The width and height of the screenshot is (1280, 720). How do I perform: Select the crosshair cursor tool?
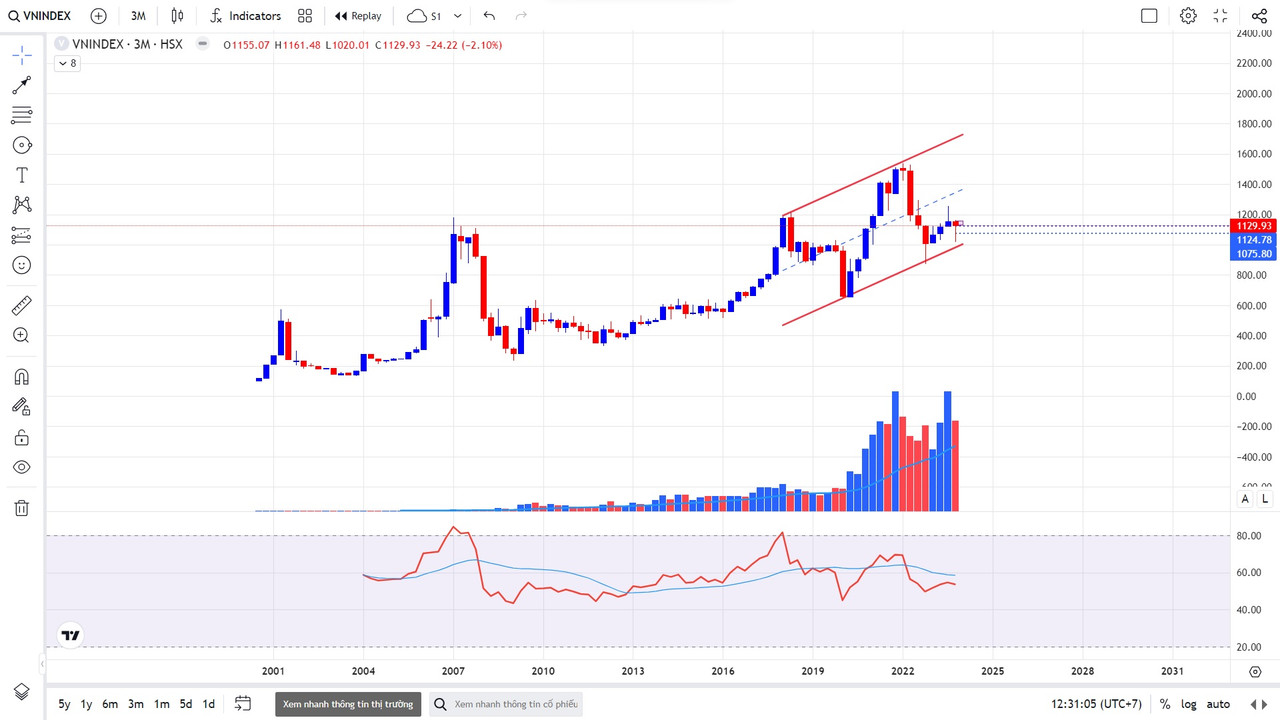22,55
